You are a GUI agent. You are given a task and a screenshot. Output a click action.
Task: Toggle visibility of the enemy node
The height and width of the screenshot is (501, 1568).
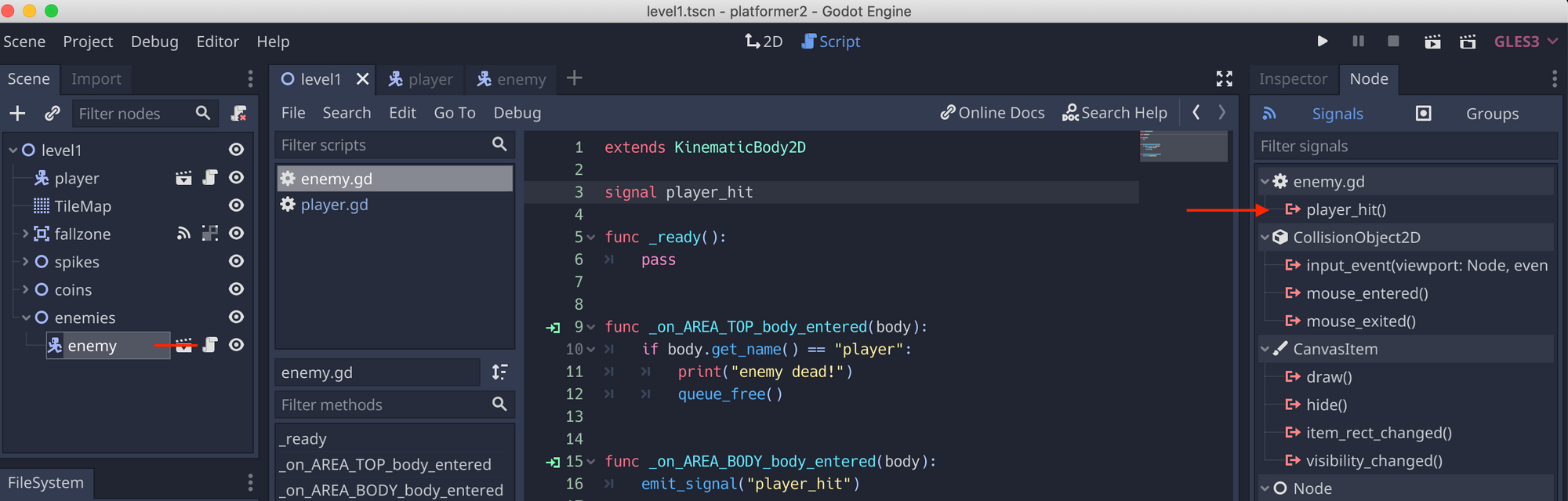(236, 345)
